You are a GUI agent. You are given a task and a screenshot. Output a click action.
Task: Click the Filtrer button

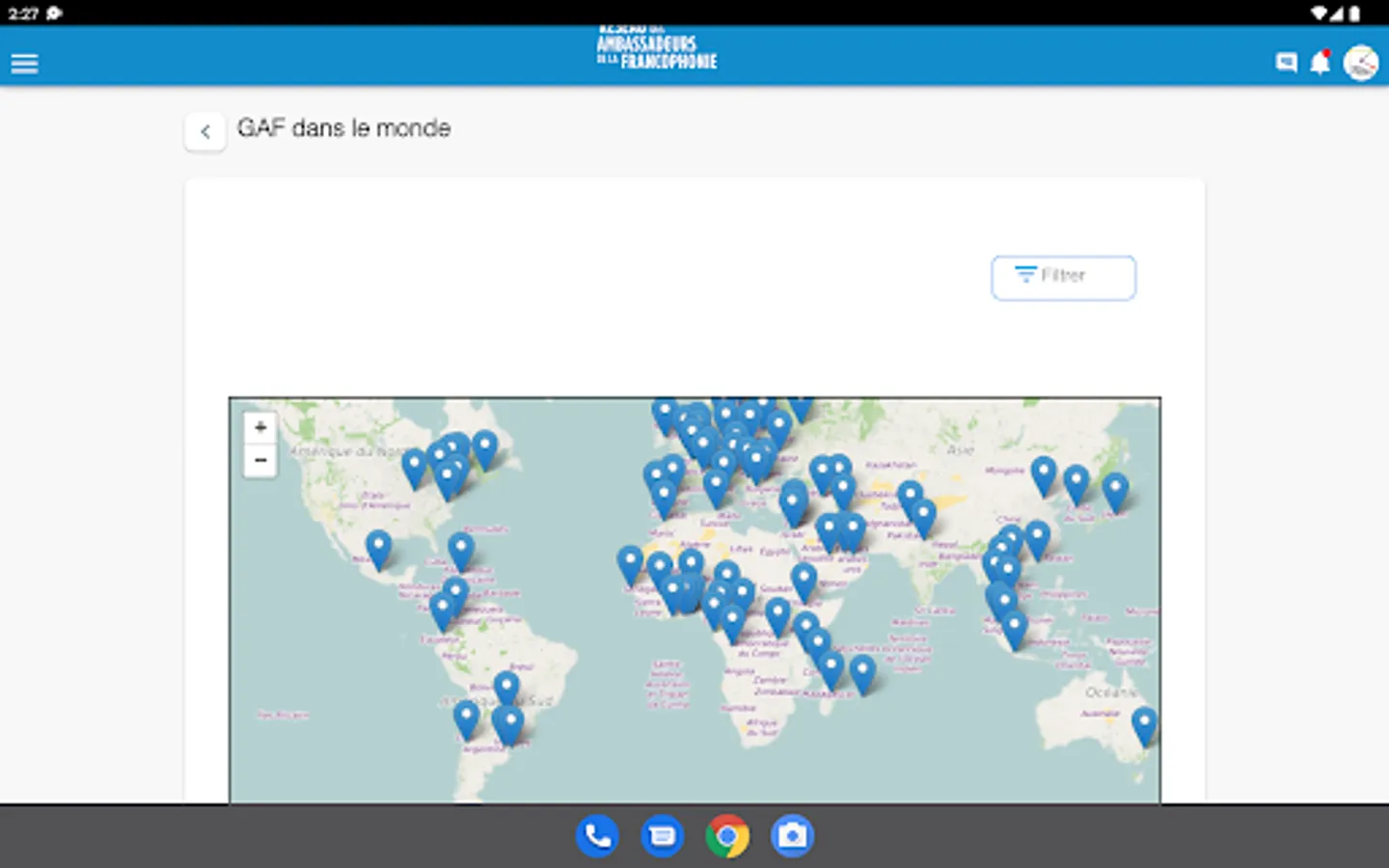pos(1063,277)
